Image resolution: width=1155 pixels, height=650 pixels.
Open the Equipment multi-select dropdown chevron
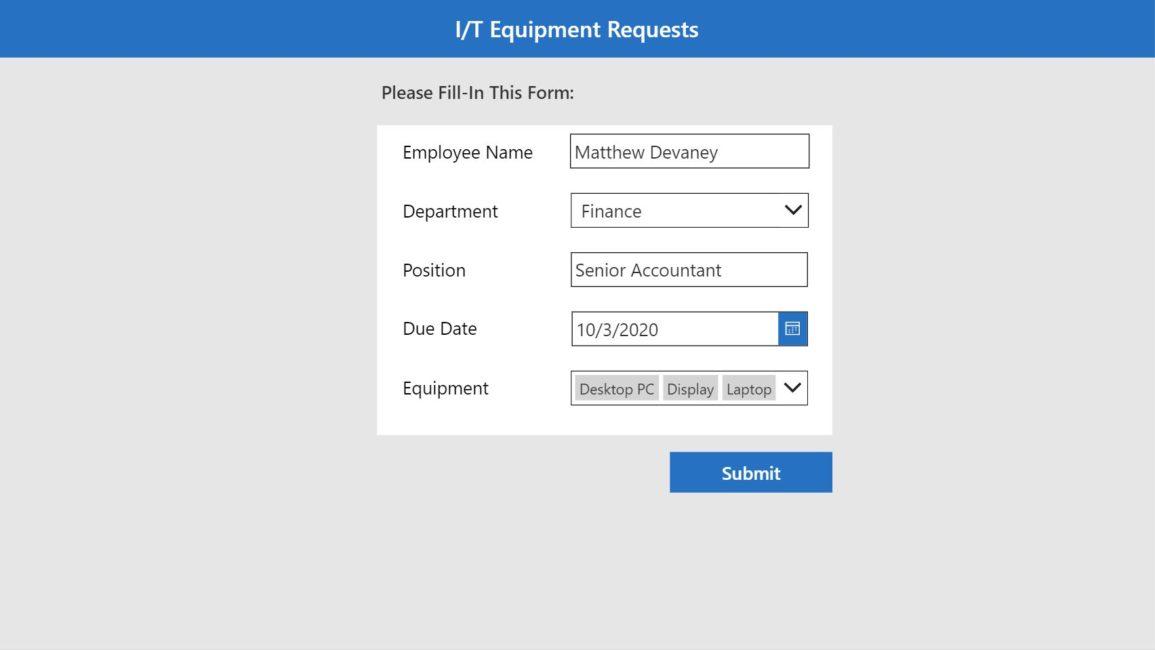pyautogui.click(x=792, y=388)
